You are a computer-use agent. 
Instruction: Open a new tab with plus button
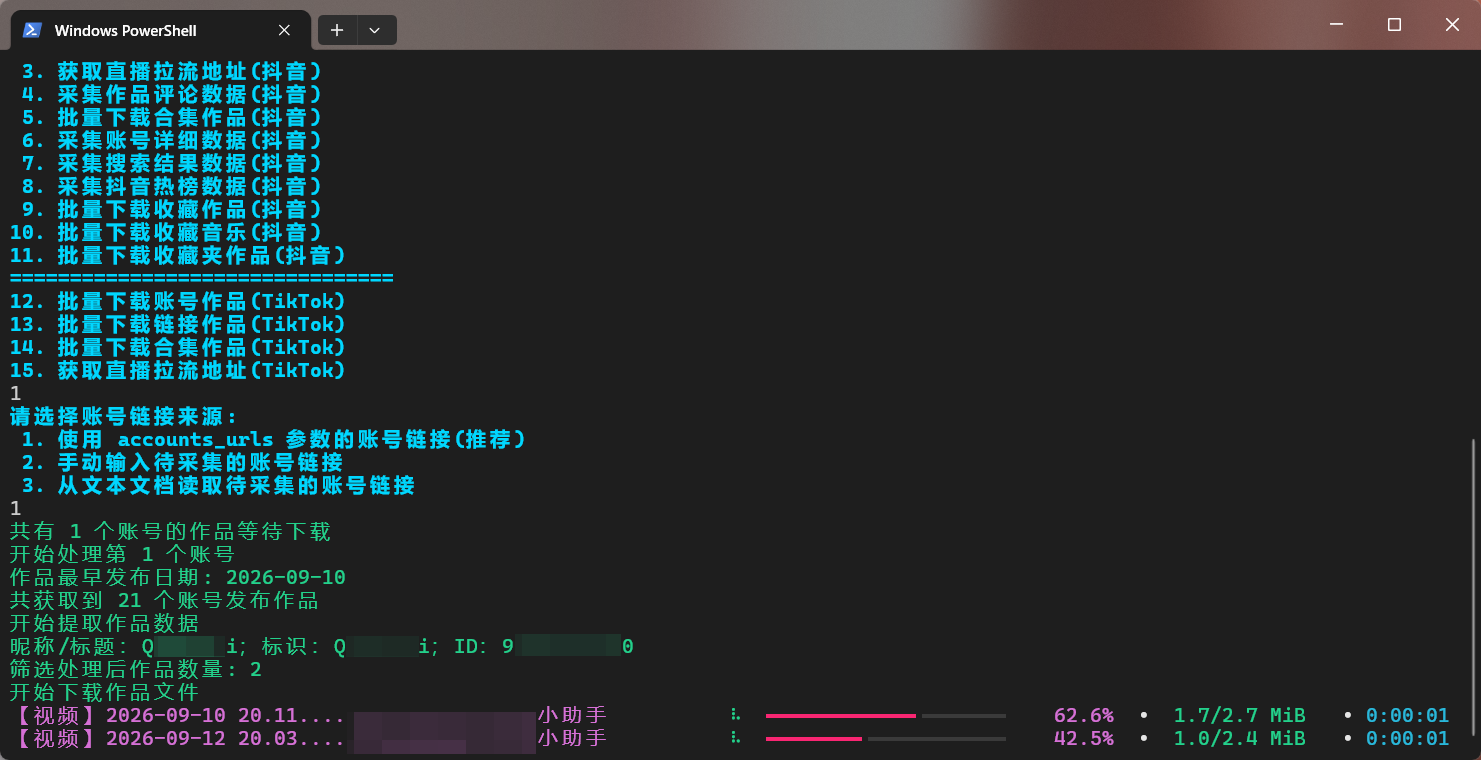[337, 30]
